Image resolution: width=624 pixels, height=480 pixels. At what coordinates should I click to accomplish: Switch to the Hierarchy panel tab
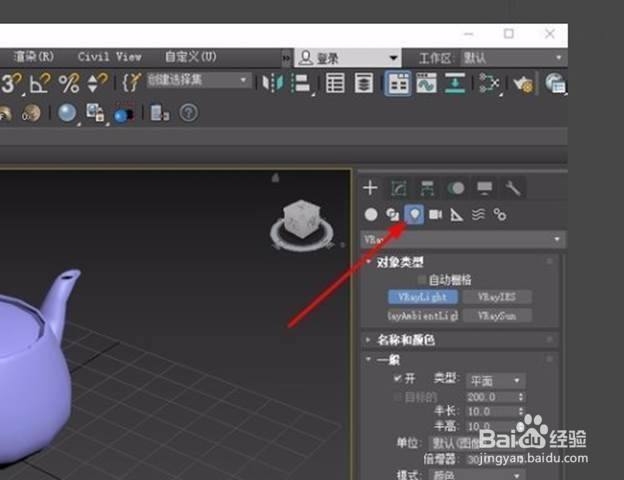tap(427, 188)
